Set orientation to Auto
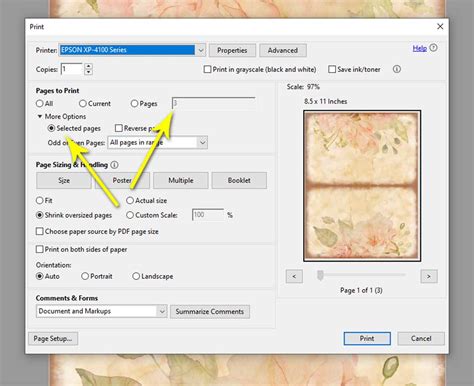474x386 pixels. pyautogui.click(x=40, y=276)
